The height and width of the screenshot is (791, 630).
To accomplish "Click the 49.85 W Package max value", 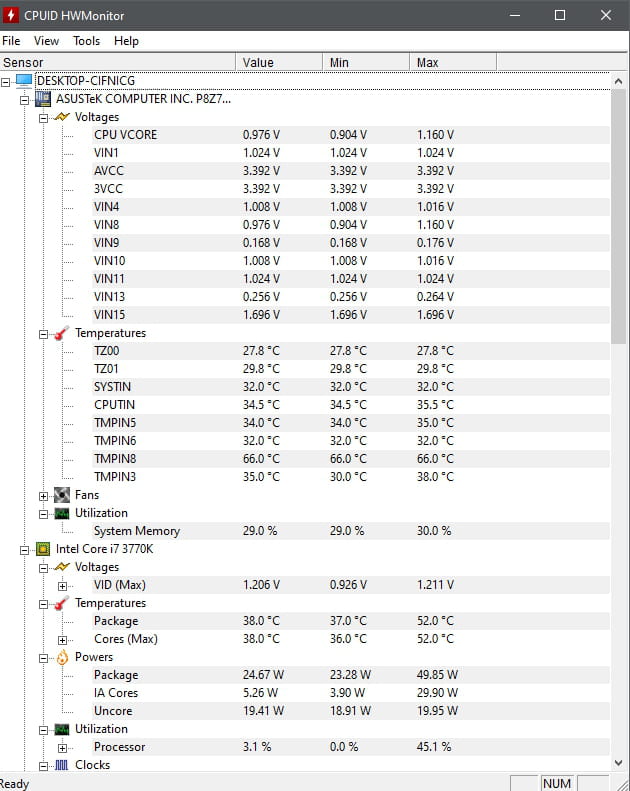I will click(x=437, y=674).
